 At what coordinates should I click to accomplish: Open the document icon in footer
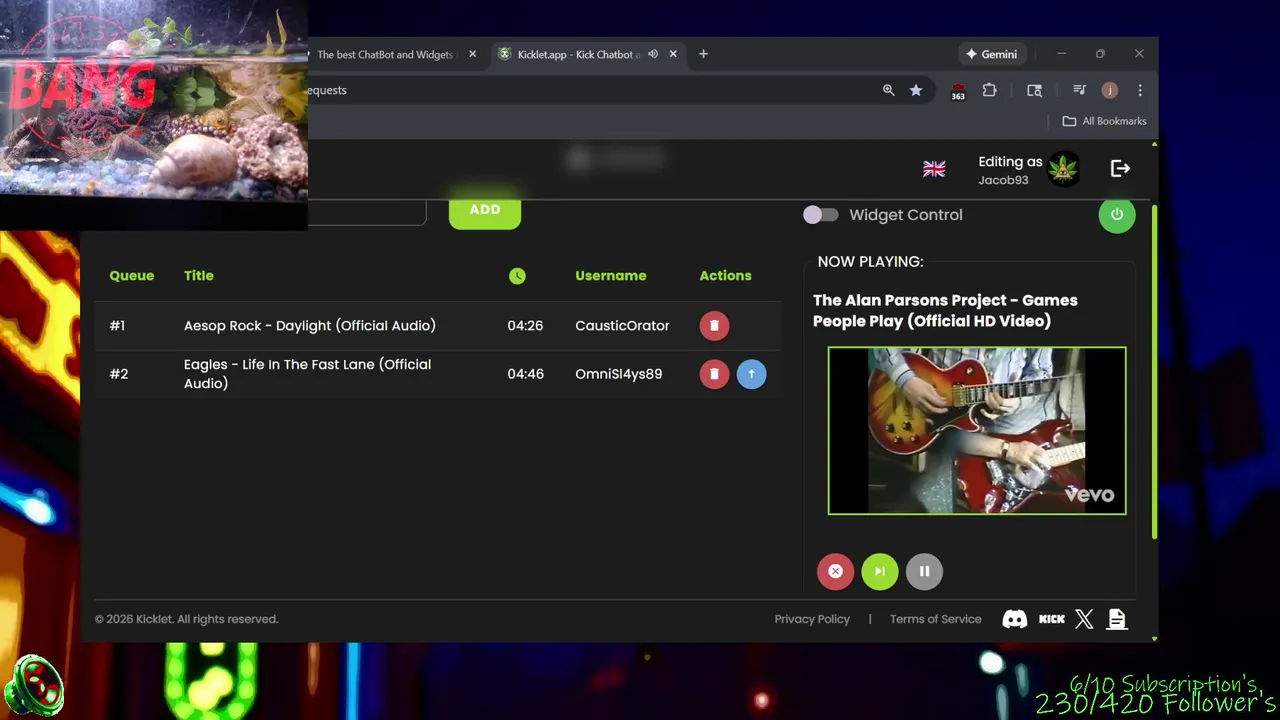tap(1117, 619)
